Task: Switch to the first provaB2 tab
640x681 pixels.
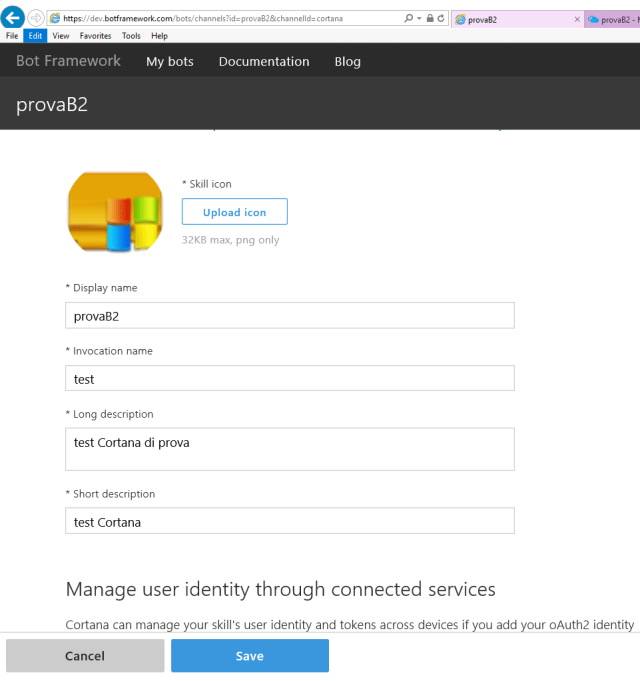Action: click(517, 20)
